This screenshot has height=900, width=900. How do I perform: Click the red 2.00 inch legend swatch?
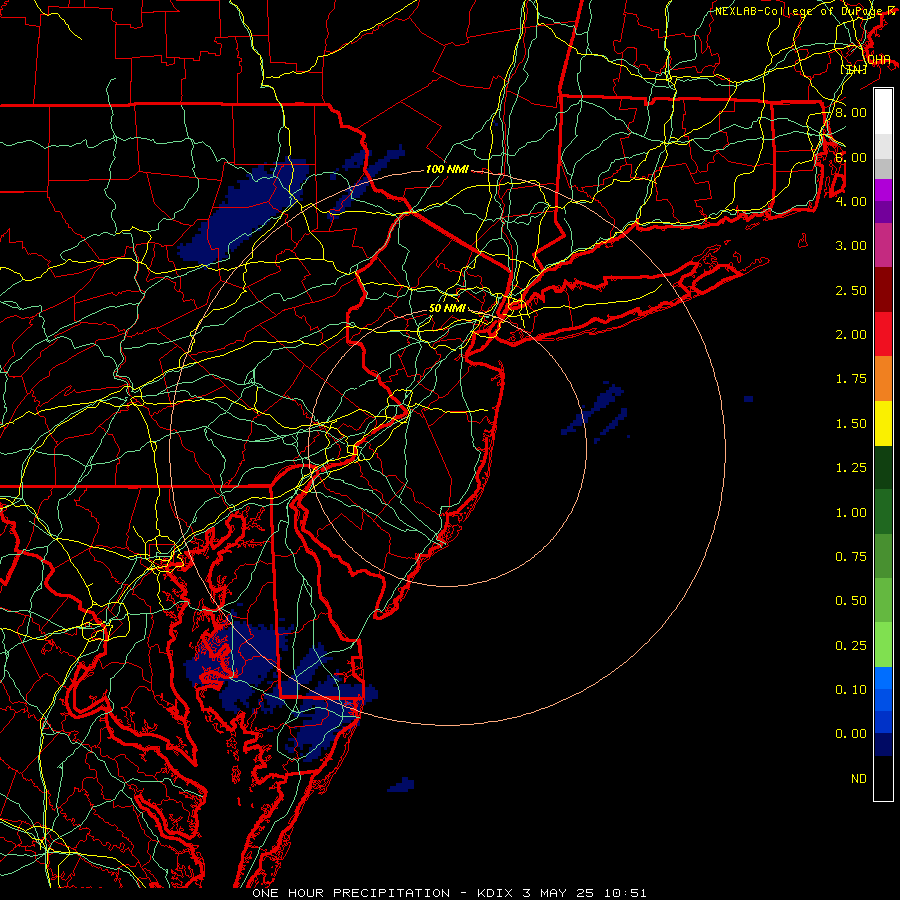pos(883,334)
